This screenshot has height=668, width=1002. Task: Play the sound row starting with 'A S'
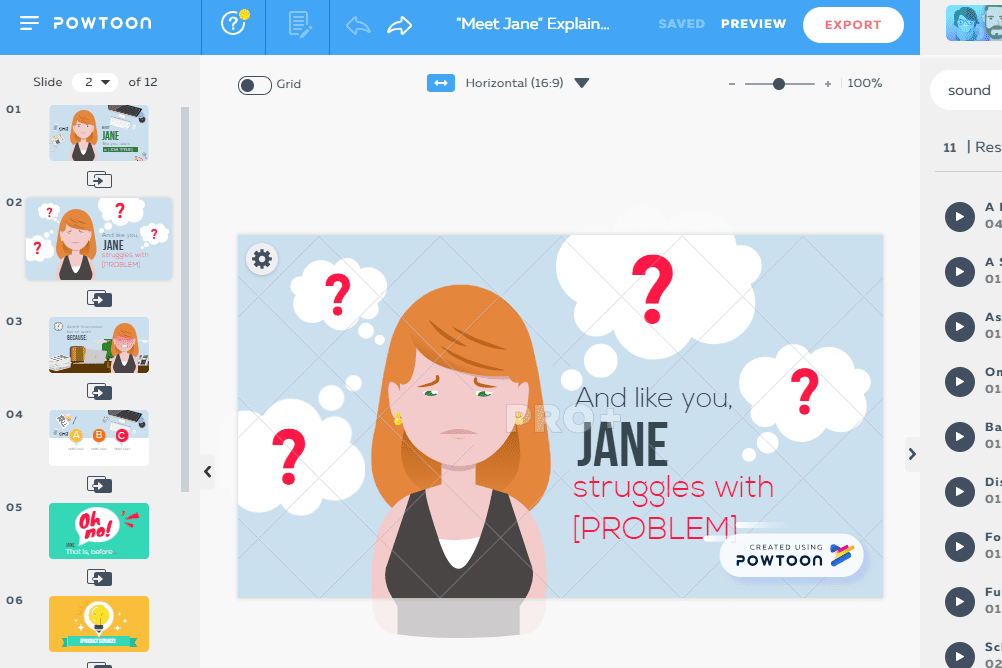(x=959, y=272)
